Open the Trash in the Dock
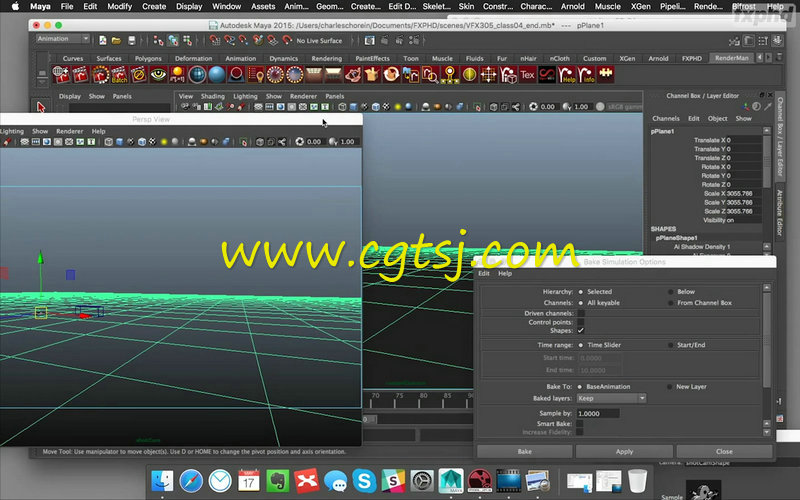Viewport: 800px width, 500px height. pyautogui.click(x=637, y=480)
